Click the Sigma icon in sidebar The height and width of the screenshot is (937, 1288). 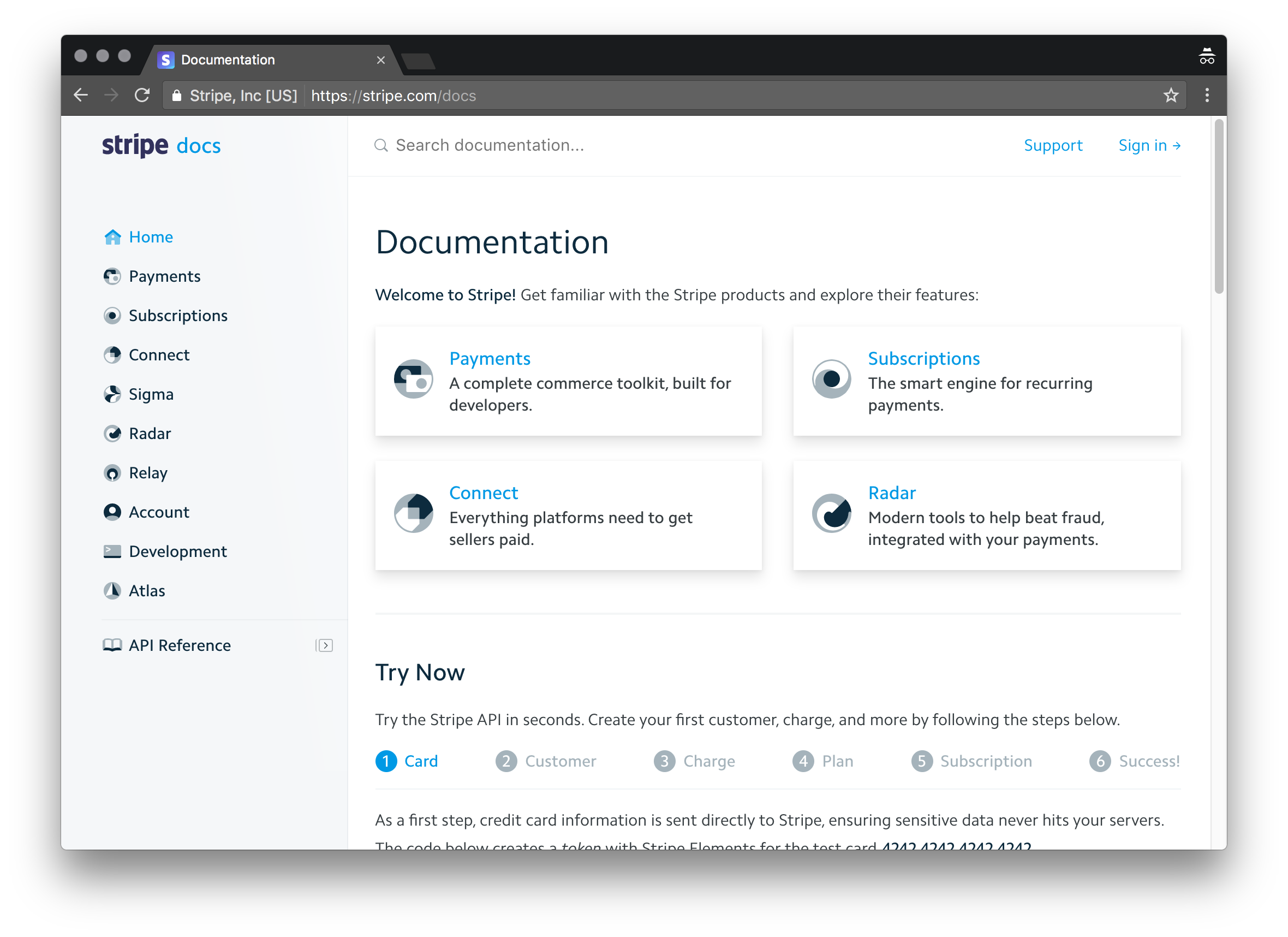(112, 394)
